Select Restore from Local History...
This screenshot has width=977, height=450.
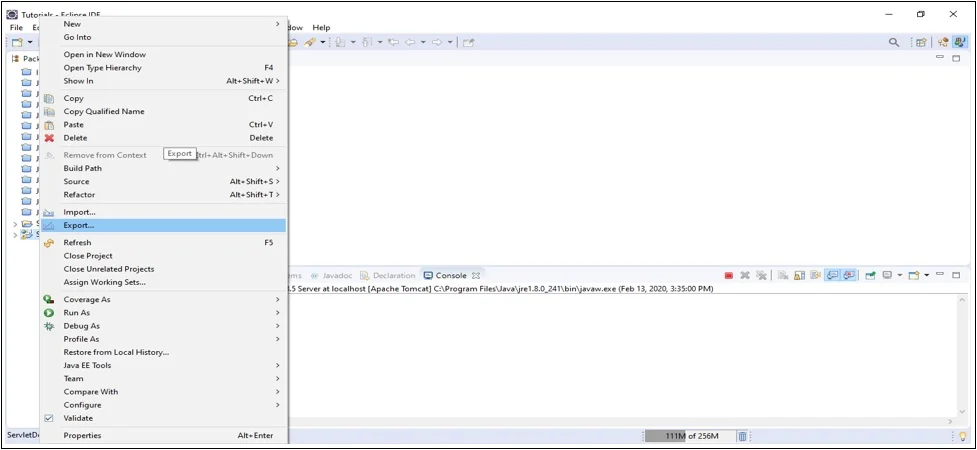point(162,352)
